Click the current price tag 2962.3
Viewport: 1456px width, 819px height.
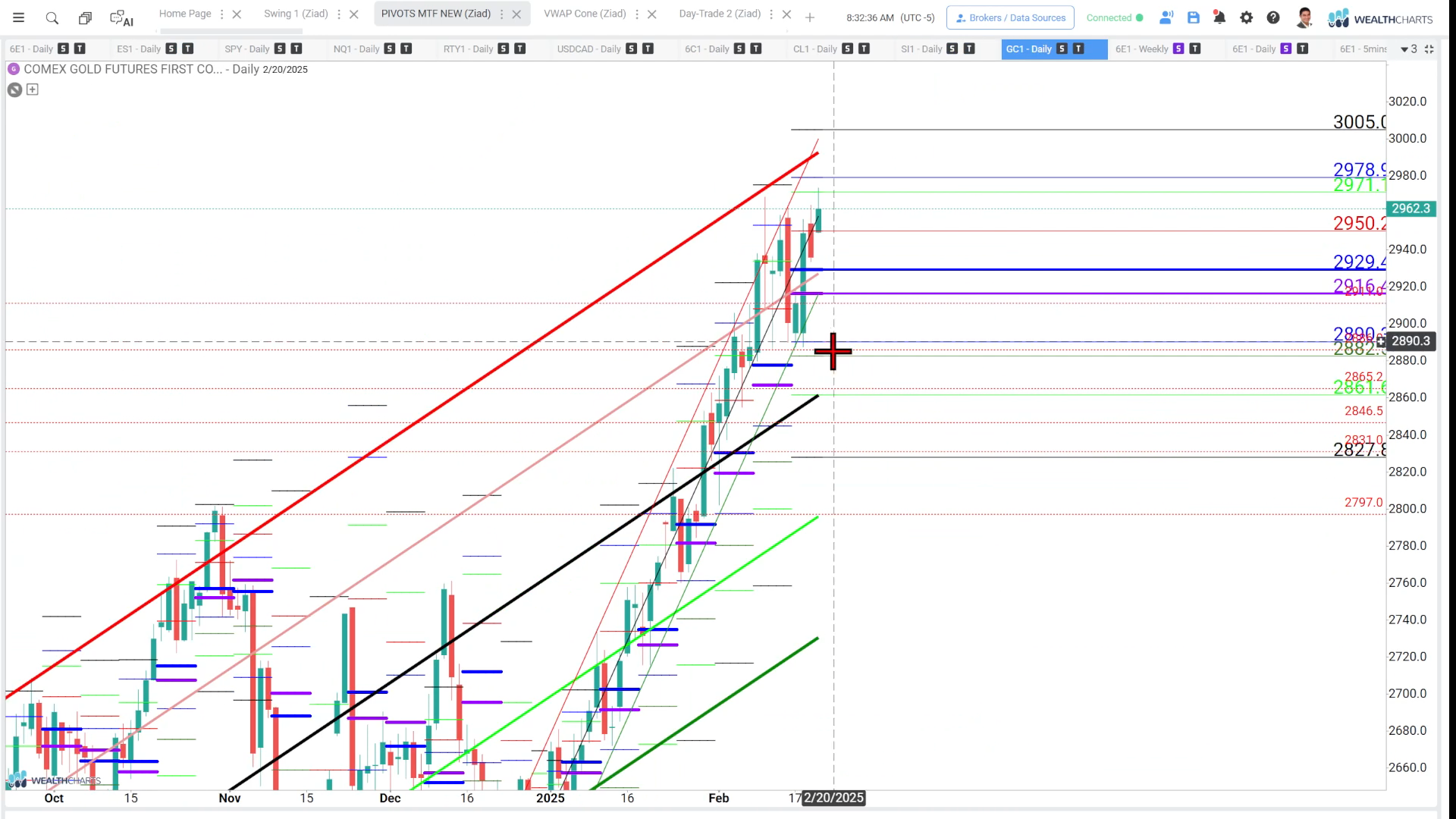pos(1410,209)
